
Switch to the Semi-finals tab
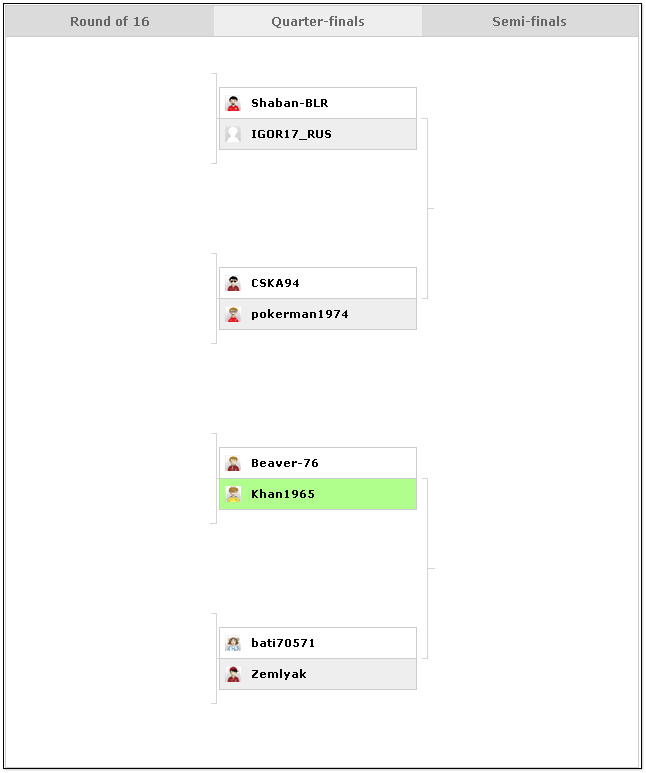[x=530, y=21]
